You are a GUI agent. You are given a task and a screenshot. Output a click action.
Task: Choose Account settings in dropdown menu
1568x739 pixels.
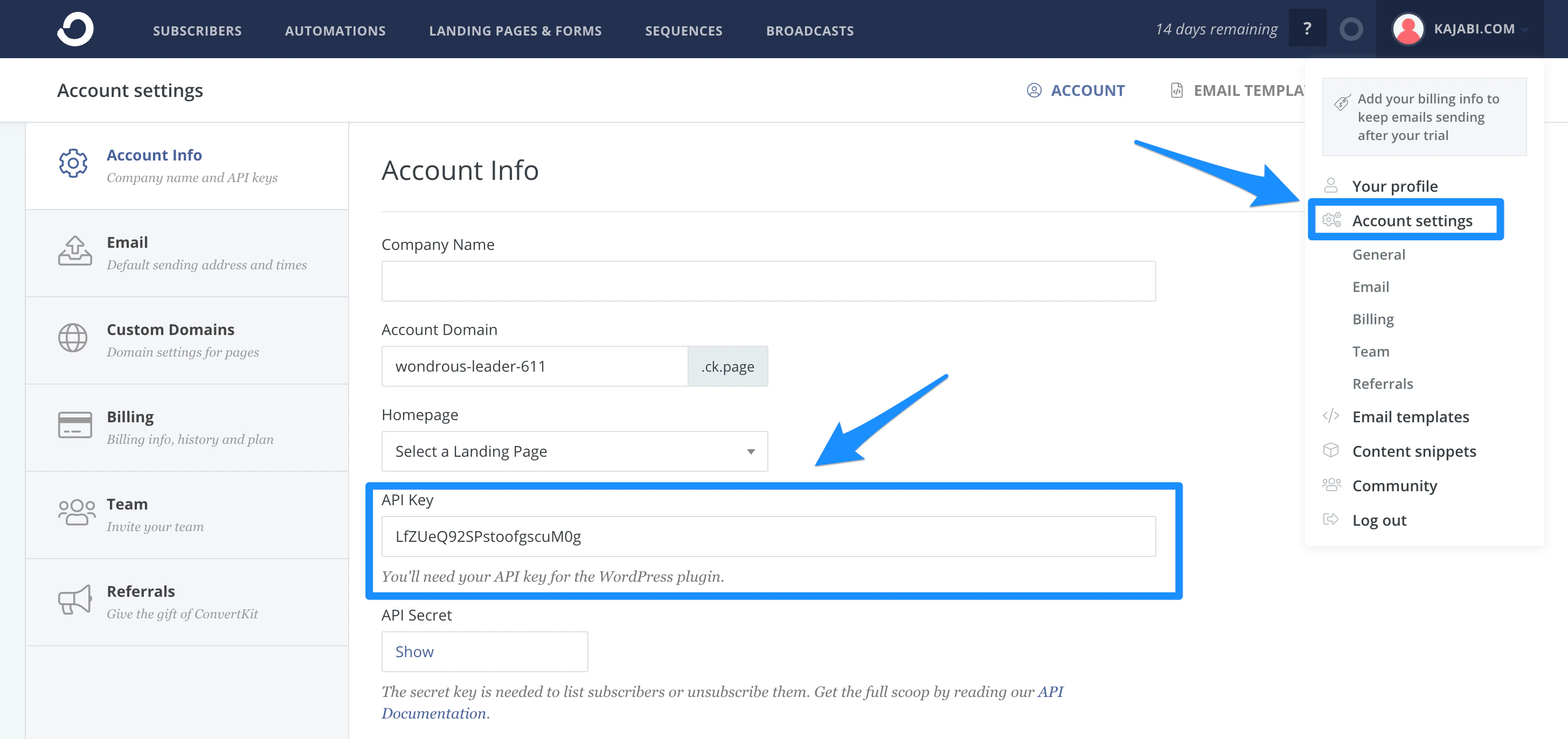coord(1412,220)
